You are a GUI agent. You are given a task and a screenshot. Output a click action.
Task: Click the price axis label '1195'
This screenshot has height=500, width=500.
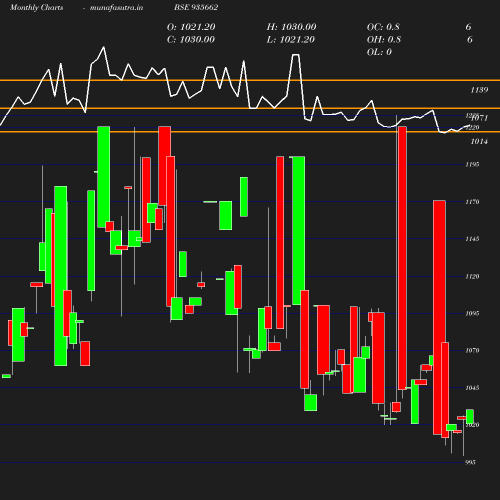[x=472, y=164]
